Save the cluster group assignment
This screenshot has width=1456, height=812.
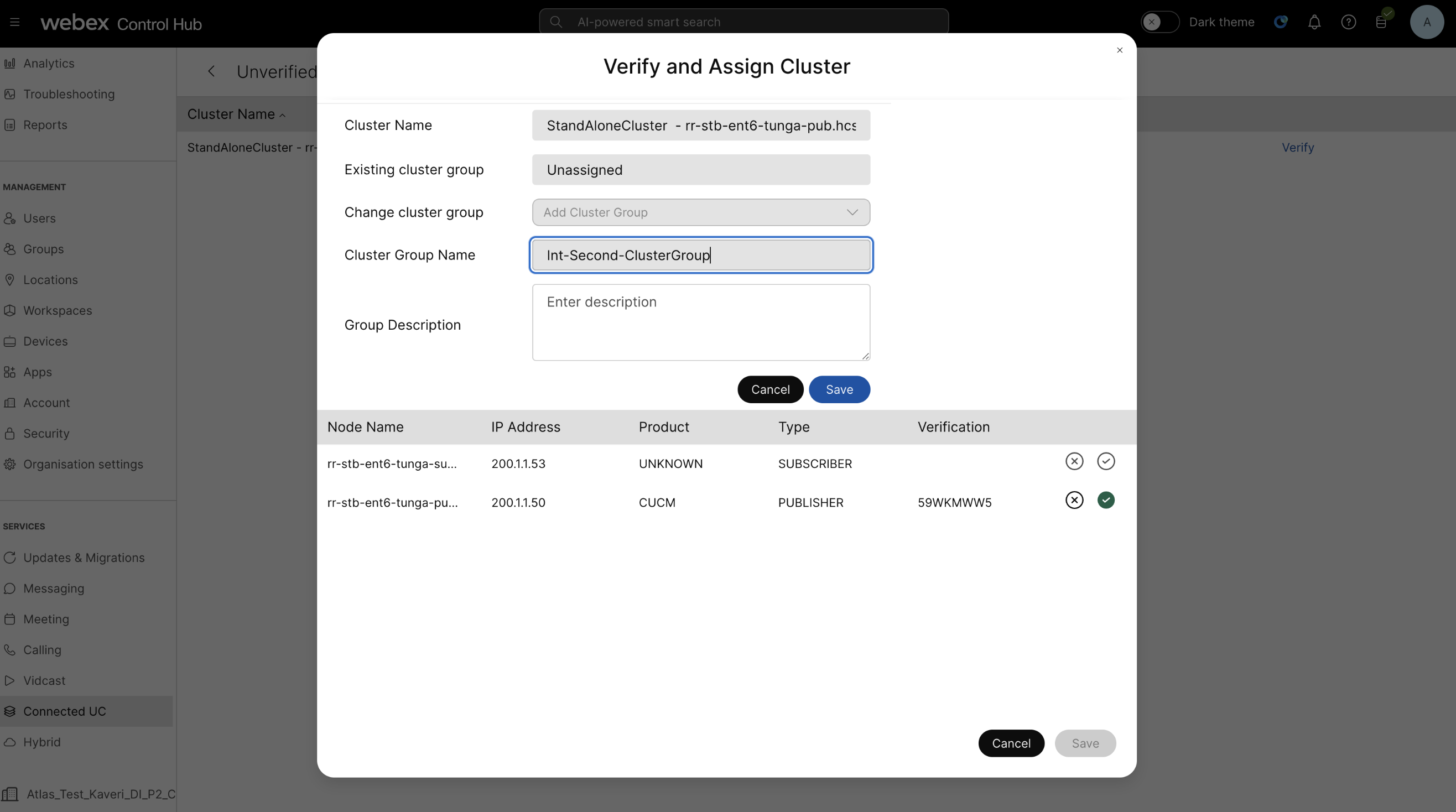(839, 389)
